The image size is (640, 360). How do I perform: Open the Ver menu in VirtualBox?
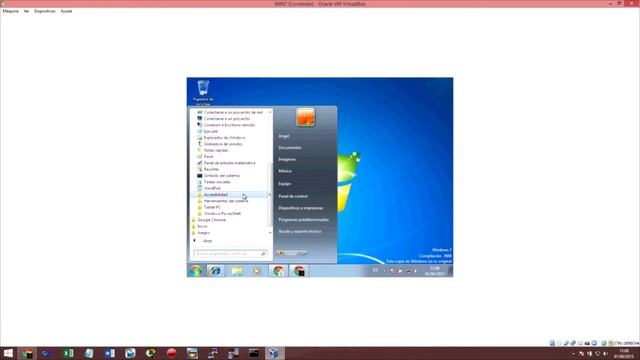pyautogui.click(x=26, y=11)
